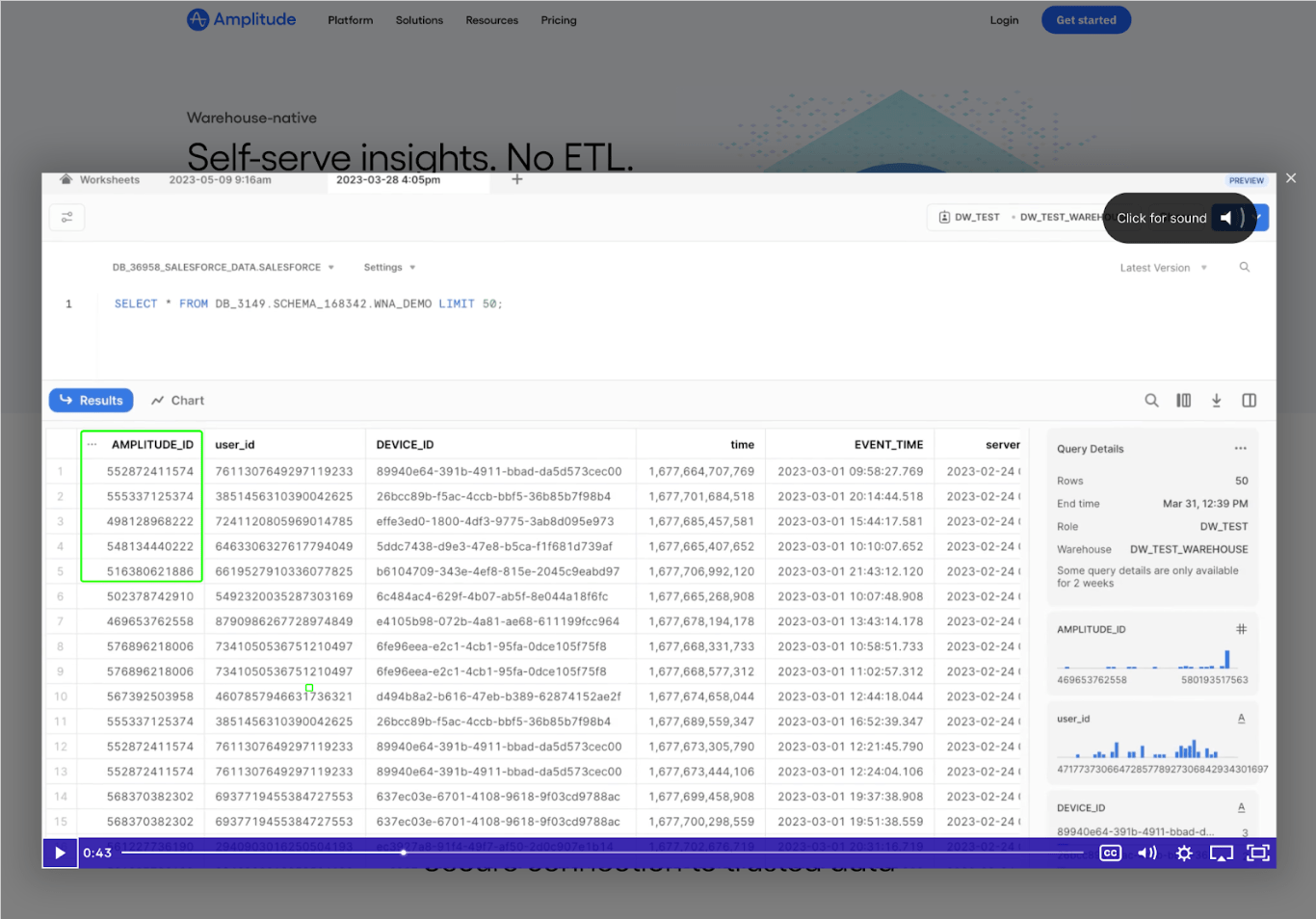Select time value 1,677,678,194,178
Image resolution: width=1316 pixels, height=919 pixels.
pyautogui.click(x=701, y=622)
